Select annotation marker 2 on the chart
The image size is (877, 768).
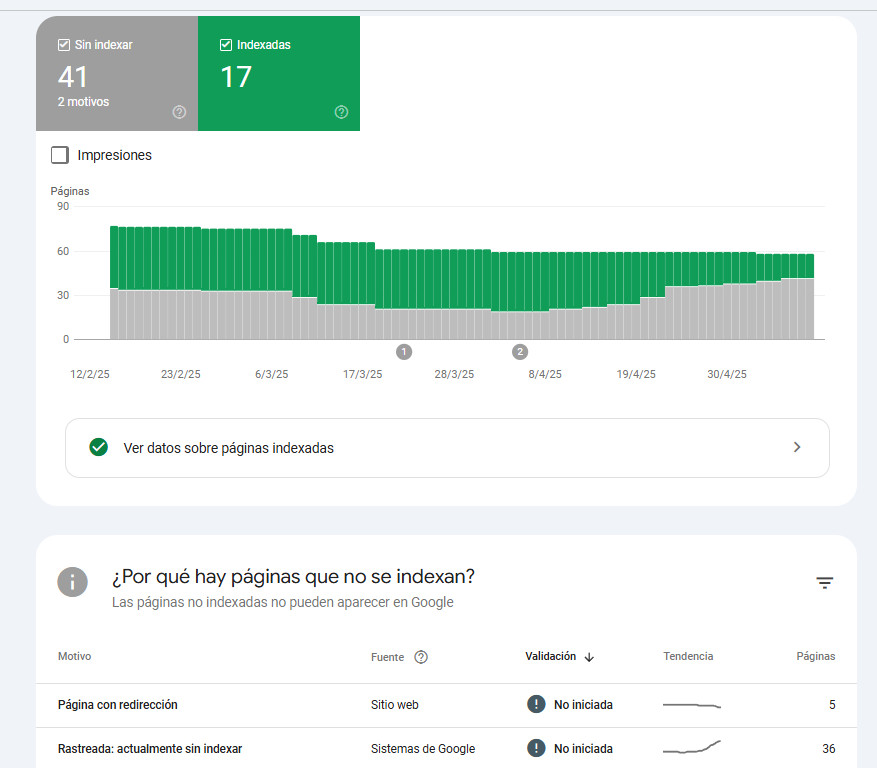coord(520,352)
